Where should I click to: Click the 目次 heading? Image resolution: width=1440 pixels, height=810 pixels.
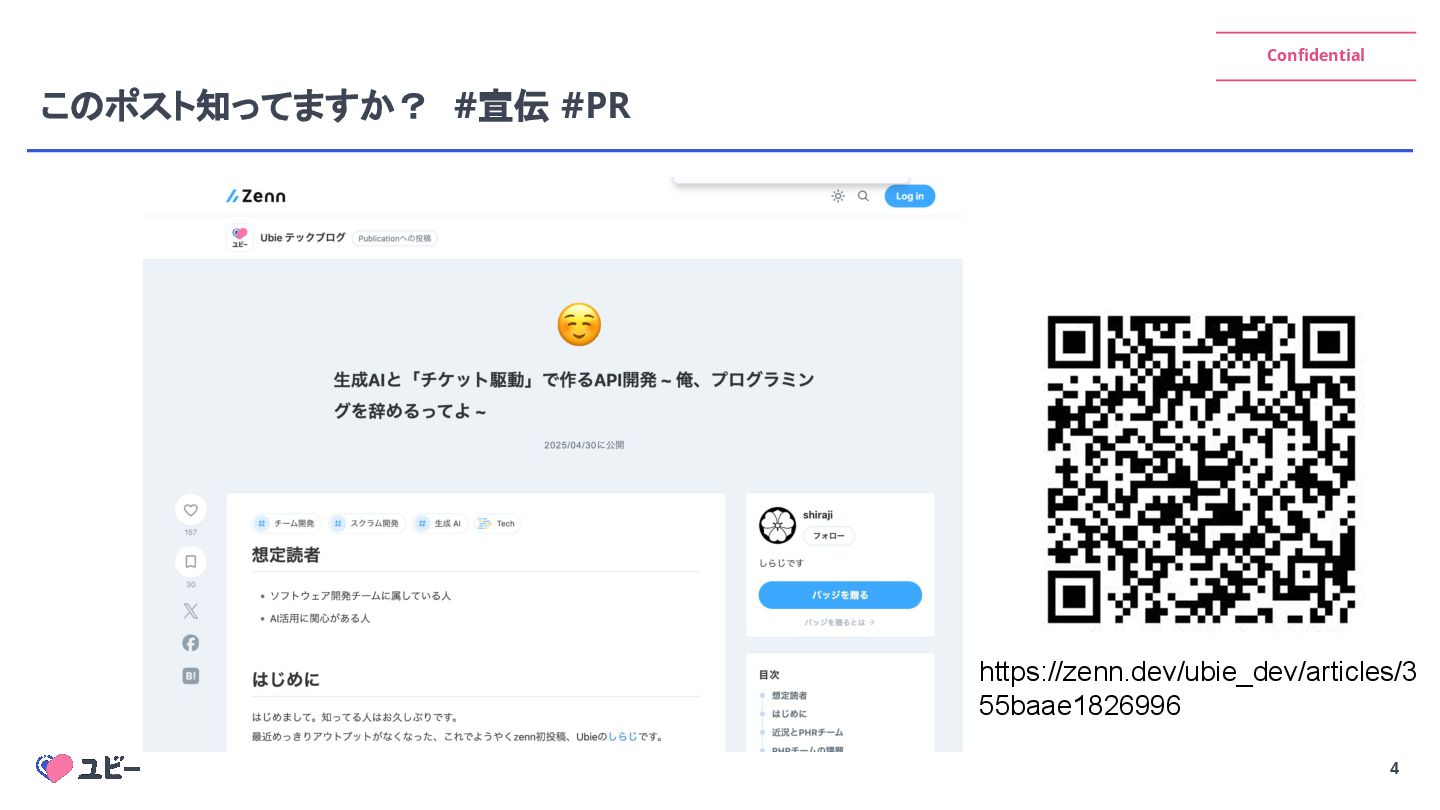pyautogui.click(x=769, y=675)
